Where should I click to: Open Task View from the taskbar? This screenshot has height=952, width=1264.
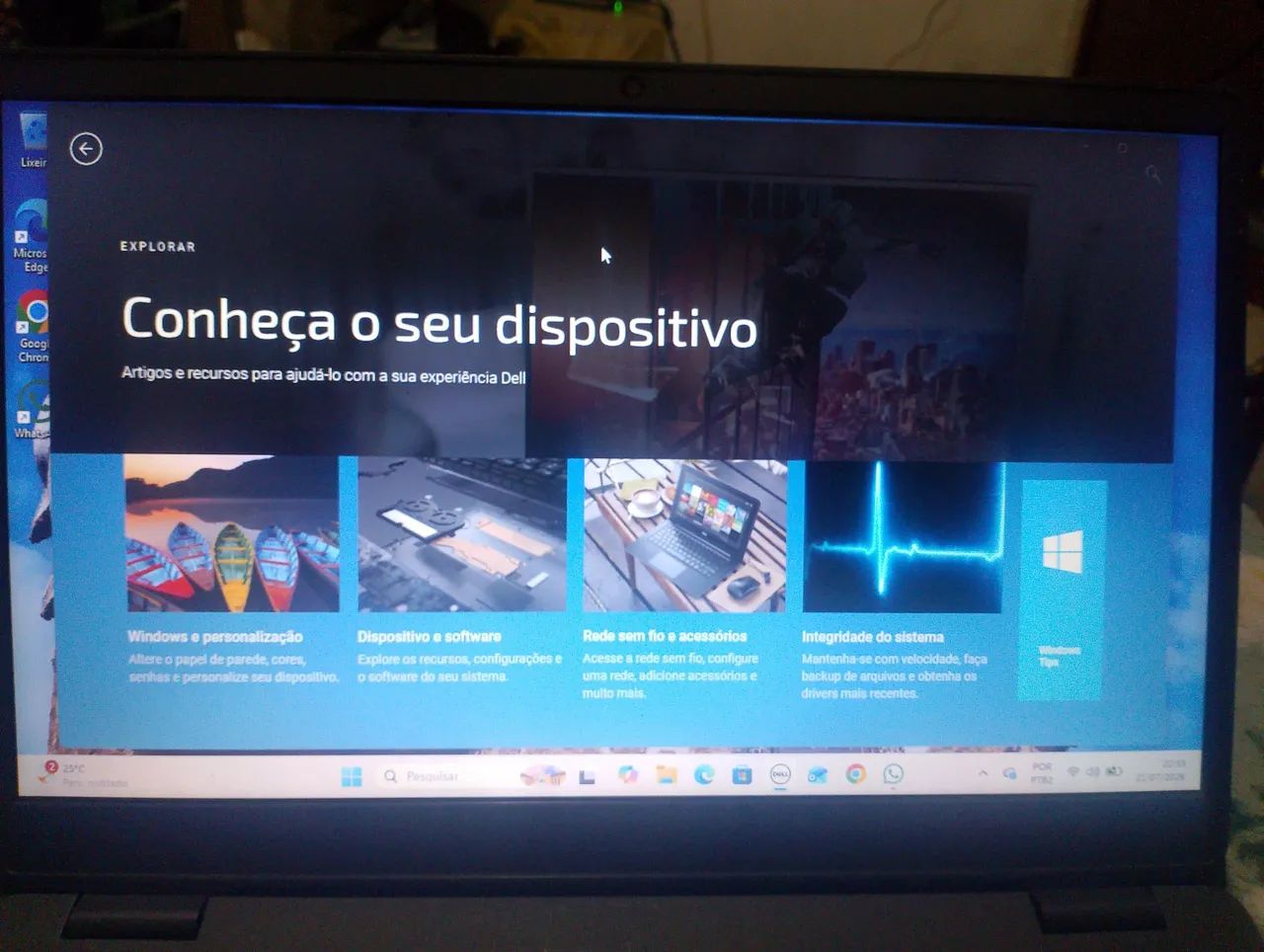pyautogui.click(x=588, y=777)
